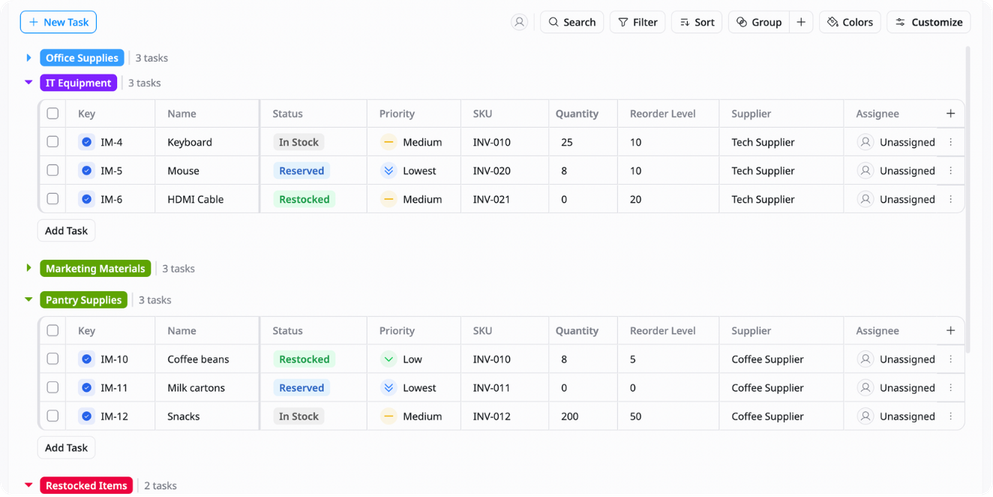Click the IM-11 task type icon

point(87,387)
